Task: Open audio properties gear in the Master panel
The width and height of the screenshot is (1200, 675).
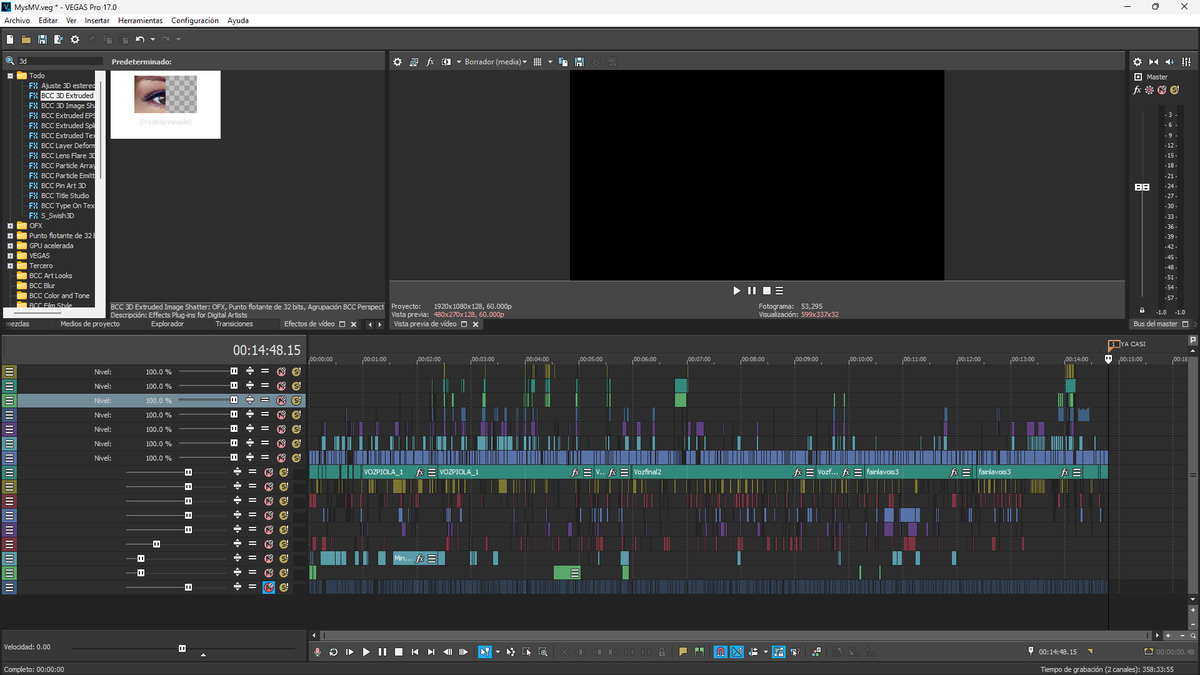Action: coord(1138,62)
